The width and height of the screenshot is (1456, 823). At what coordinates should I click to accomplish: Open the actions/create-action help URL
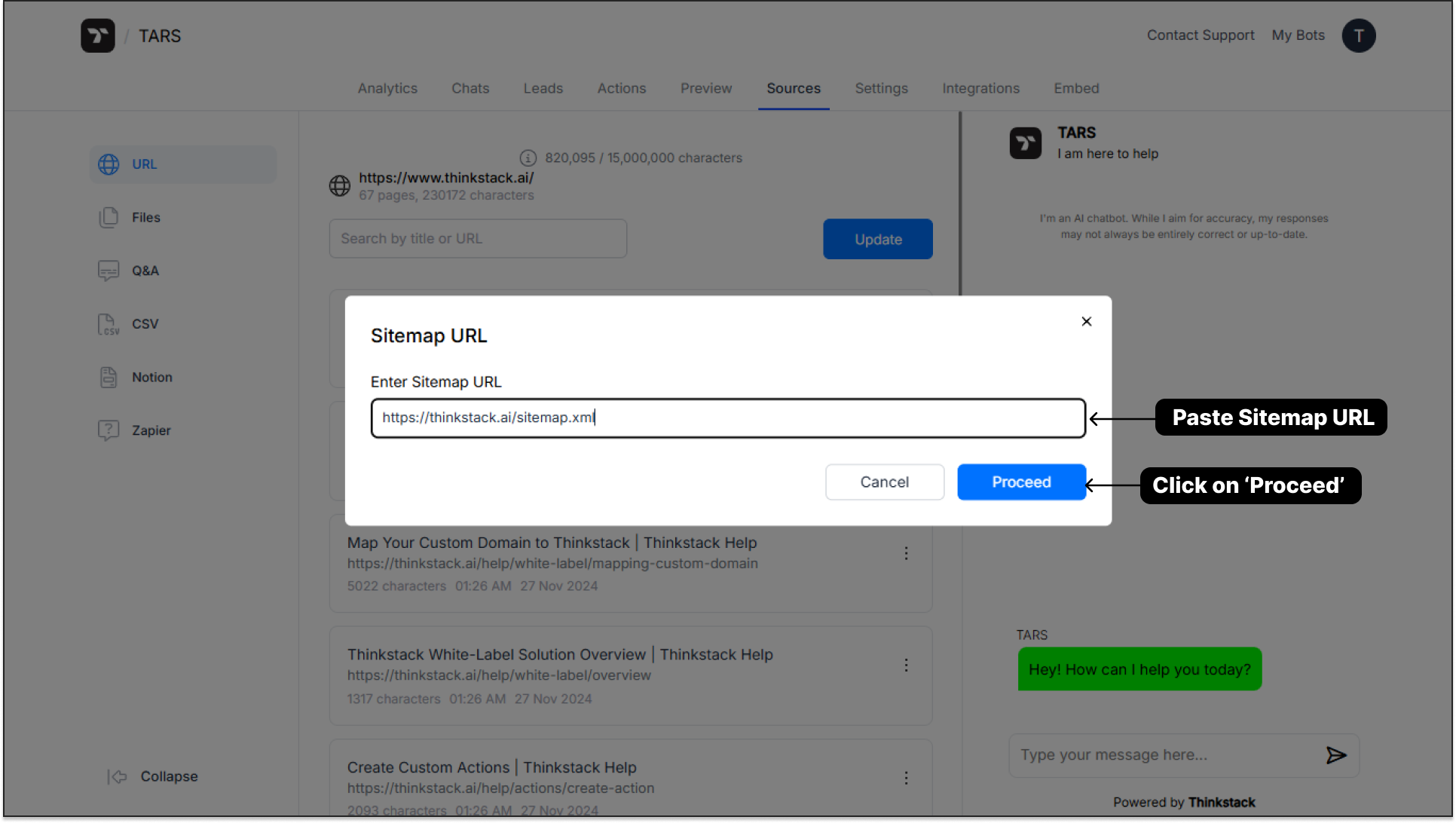pyautogui.click(x=500, y=788)
